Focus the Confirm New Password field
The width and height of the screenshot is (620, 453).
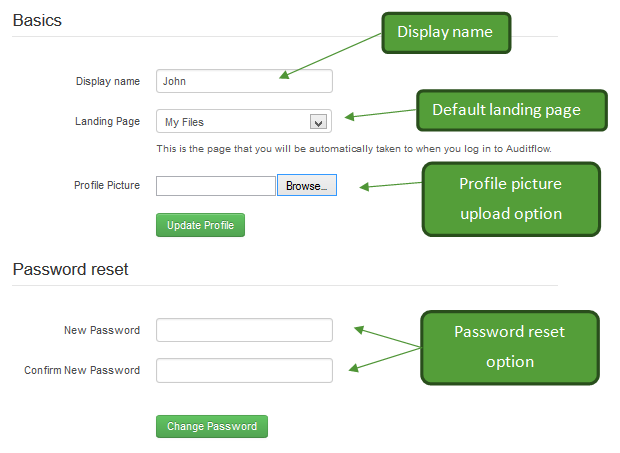pos(244,370)
